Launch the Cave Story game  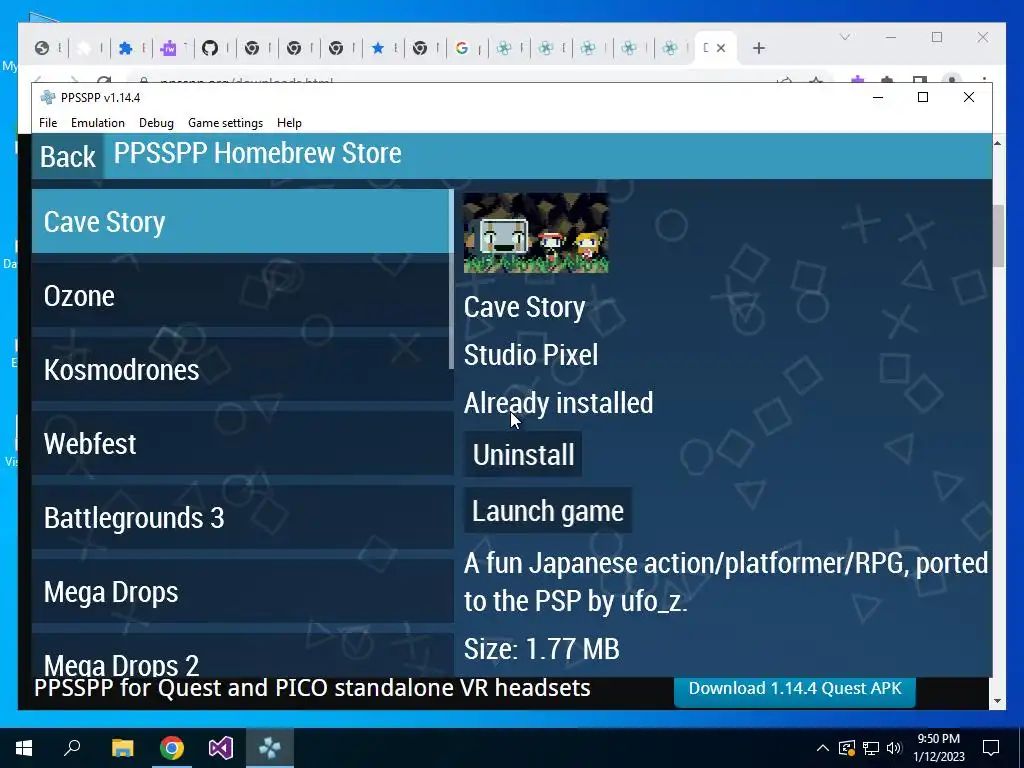(547, 511)
